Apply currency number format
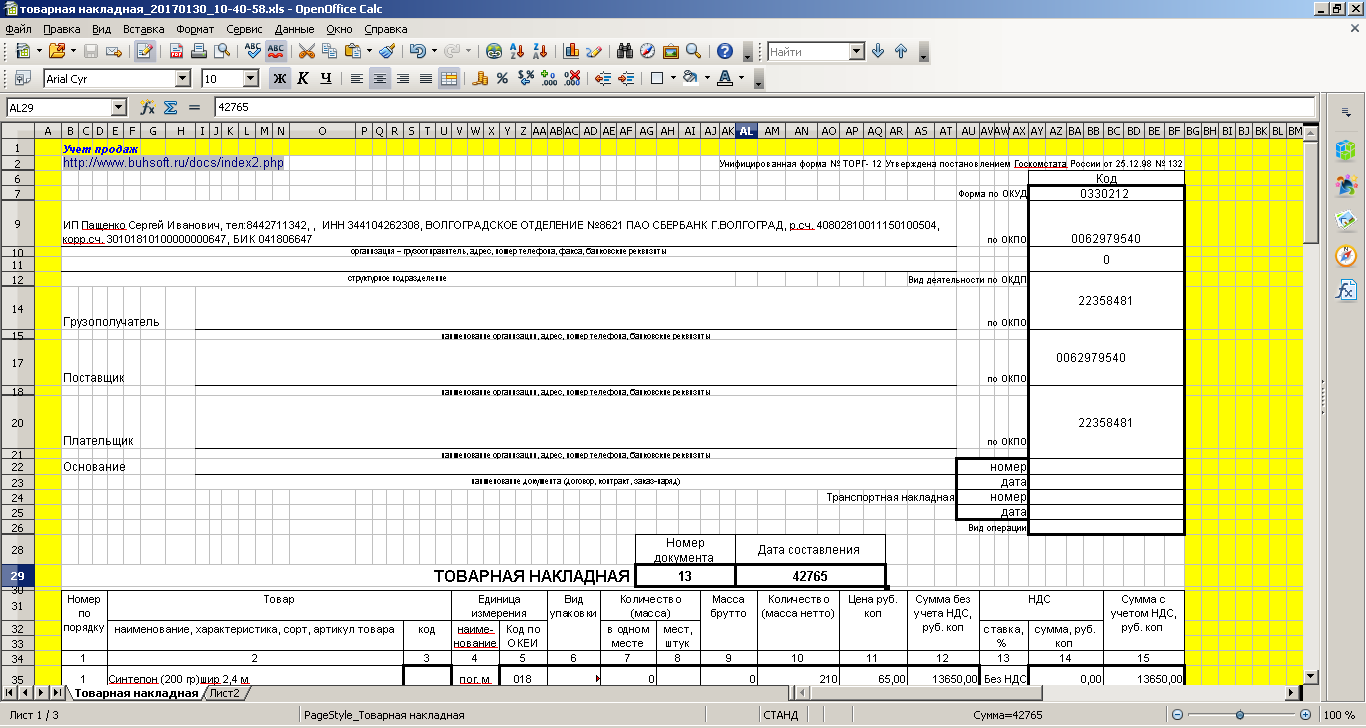 pyautogui.click(x=480, y=78)
